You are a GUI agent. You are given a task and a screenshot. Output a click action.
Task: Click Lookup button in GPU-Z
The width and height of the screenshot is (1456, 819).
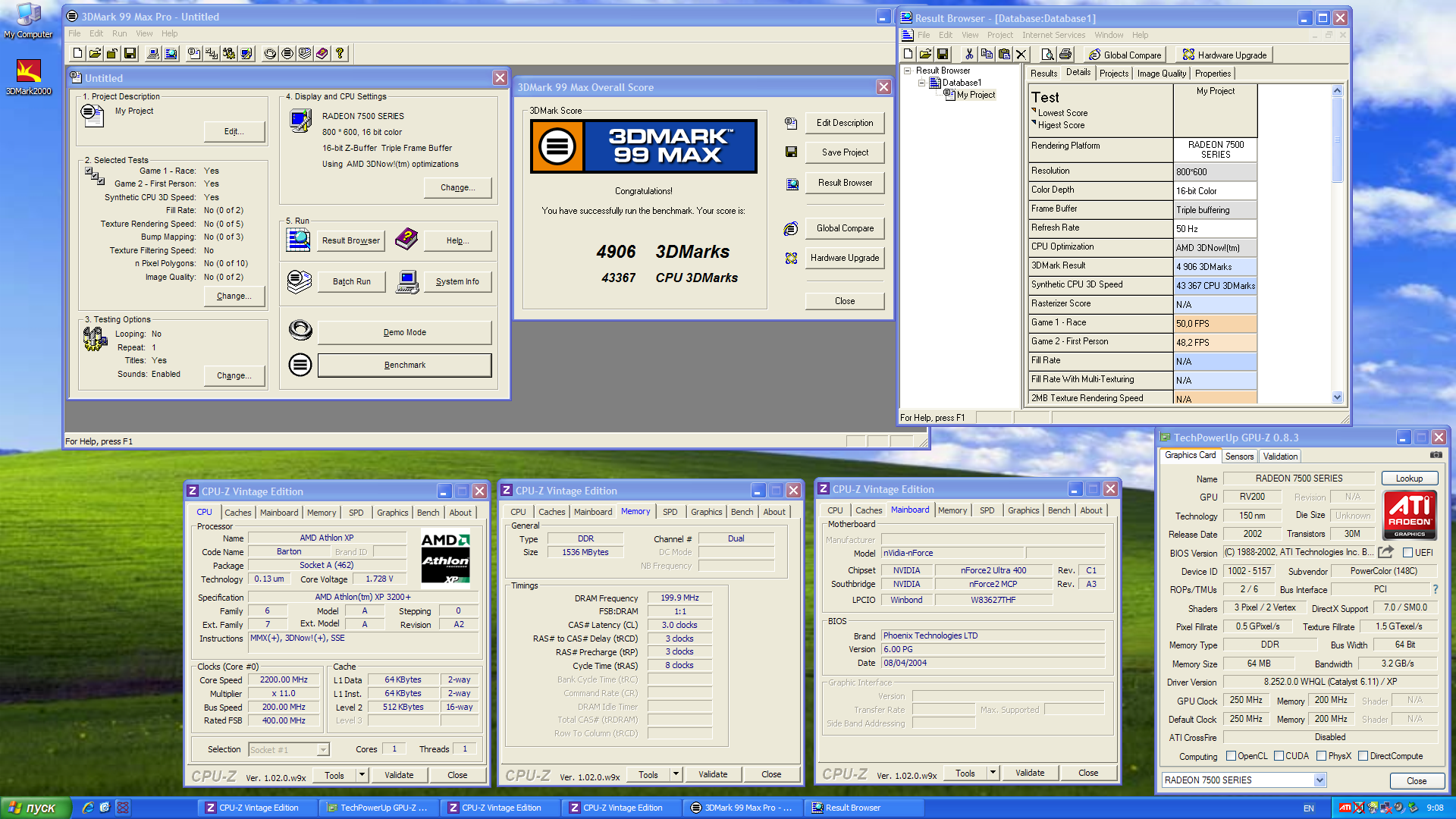pos(1409,479)
